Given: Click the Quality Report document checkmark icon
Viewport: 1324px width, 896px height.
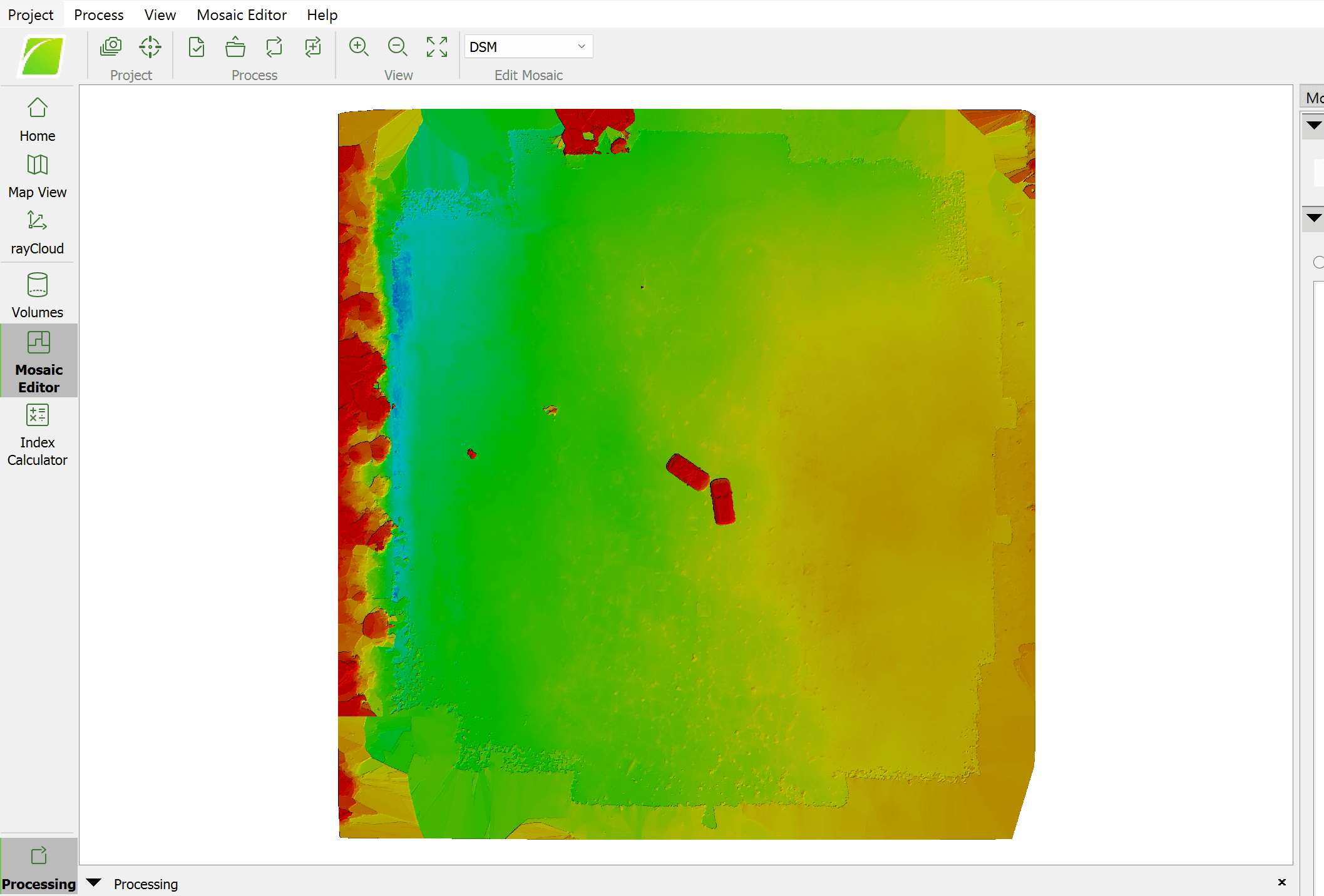Looking at the screenshot, I should (197, 47).
